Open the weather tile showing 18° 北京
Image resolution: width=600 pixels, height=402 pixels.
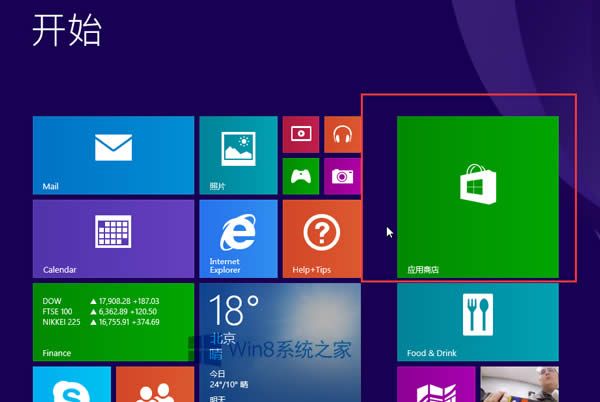click(x=280, y=342)
